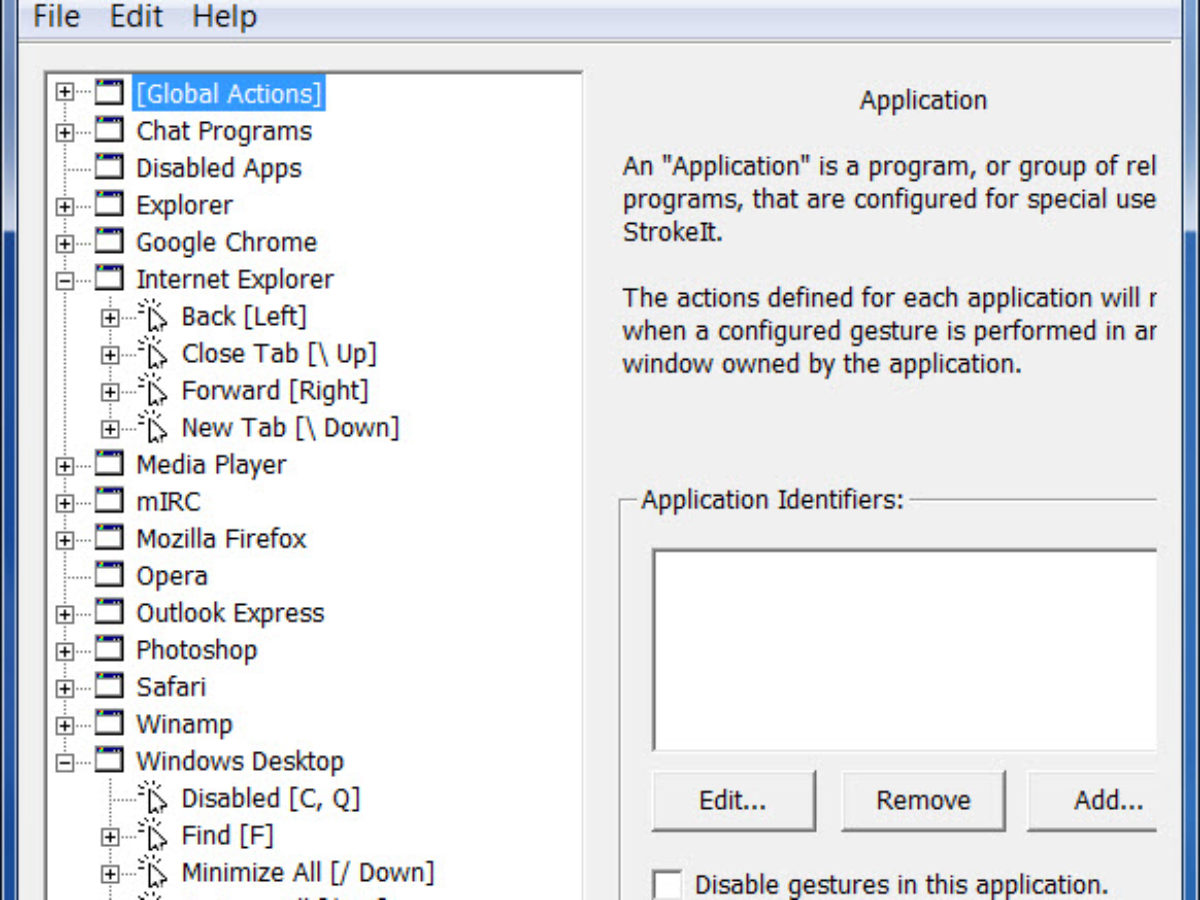Expand the Back [Left] action node
This screenshot has height=900, width=1200.
[x=110, y=317]
